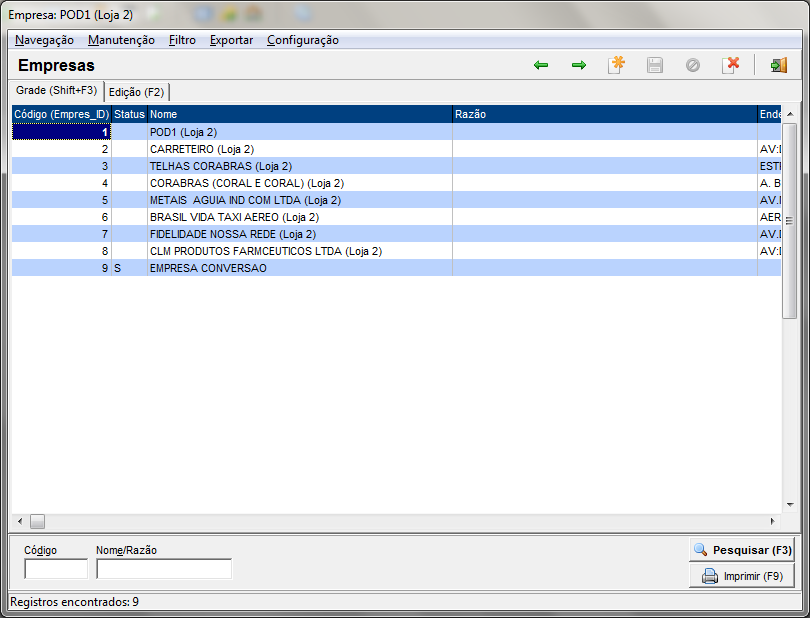The image size is (810, 618).
Task: Switch to the Edição (F2) tab
Action: [x=136, y=92]
